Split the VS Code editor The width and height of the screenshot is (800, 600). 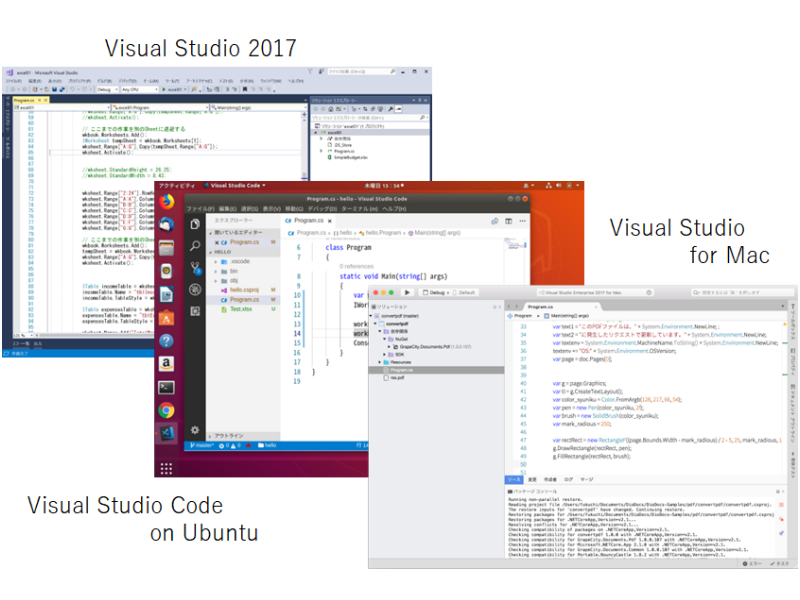509,221
